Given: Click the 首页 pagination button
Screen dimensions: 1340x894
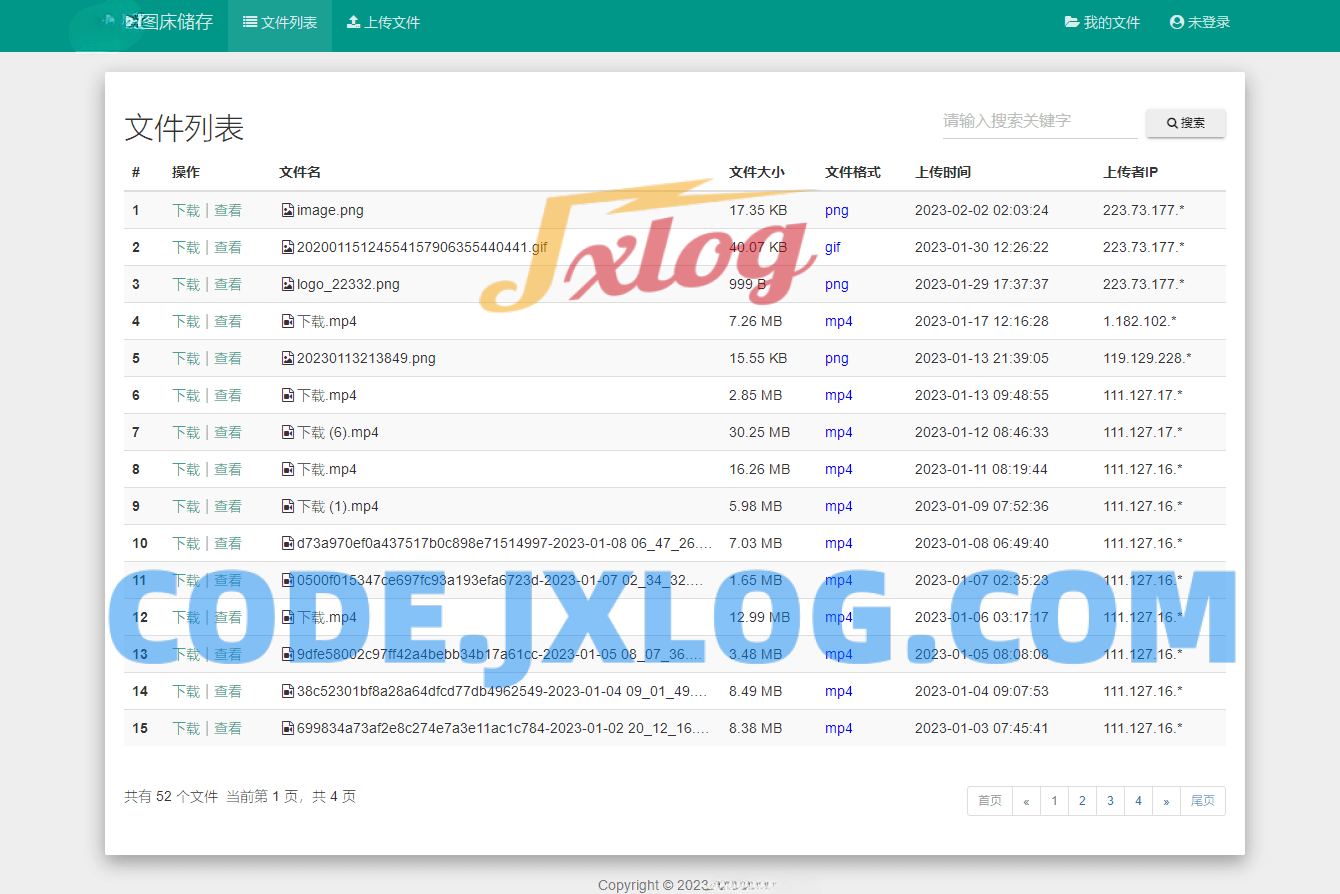Looking at the screenshot, I should click(x=989, y=800).
